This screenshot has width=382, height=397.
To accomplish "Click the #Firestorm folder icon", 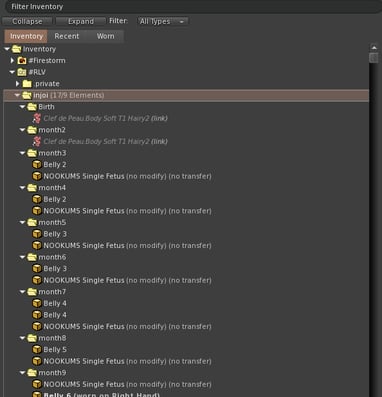I will tap(22, 61).
